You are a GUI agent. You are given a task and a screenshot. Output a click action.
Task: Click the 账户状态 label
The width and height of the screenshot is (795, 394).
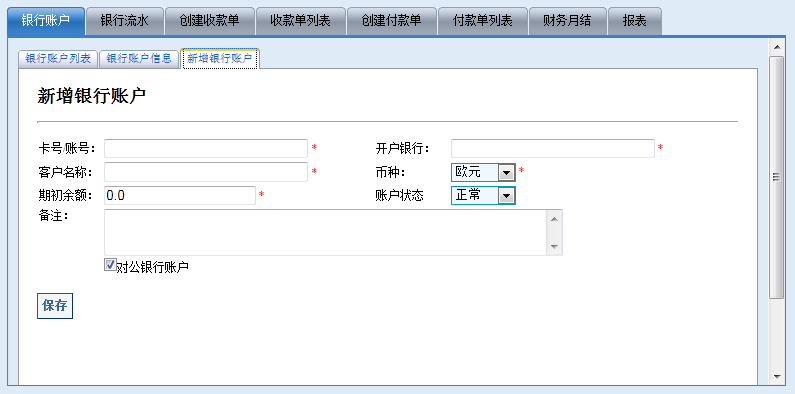coord(400,196)
